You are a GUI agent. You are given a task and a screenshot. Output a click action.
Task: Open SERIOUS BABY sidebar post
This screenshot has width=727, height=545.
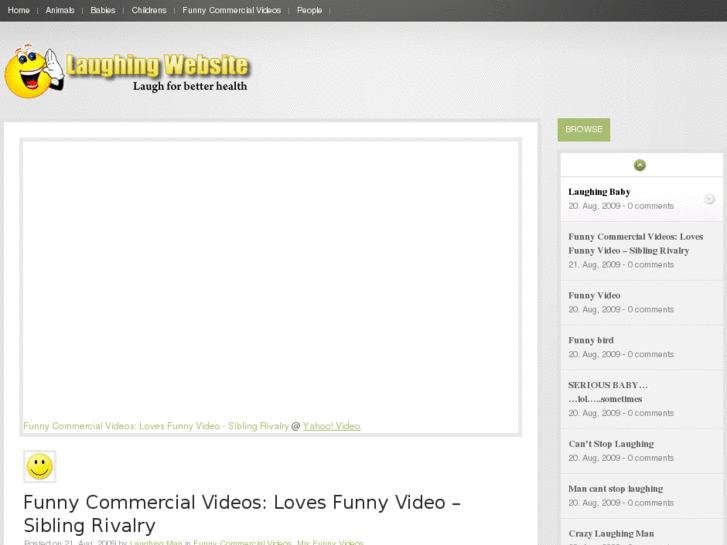tap(608, 392)
